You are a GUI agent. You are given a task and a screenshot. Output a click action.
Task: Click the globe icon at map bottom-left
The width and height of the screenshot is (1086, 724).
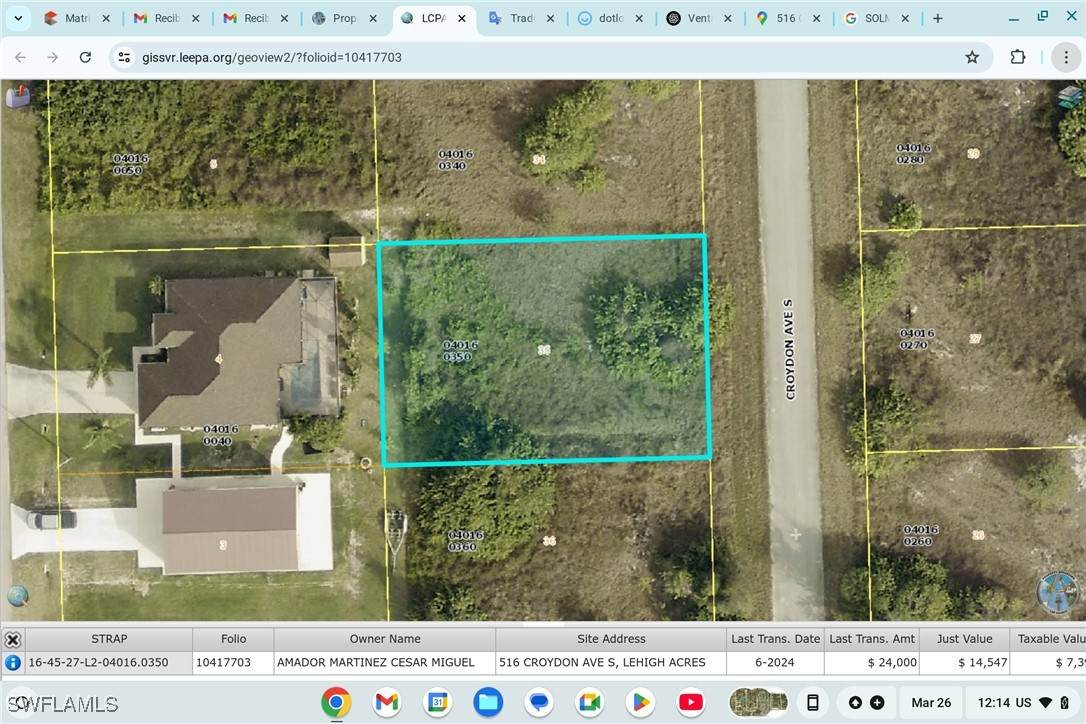click(x=18, y=597)
